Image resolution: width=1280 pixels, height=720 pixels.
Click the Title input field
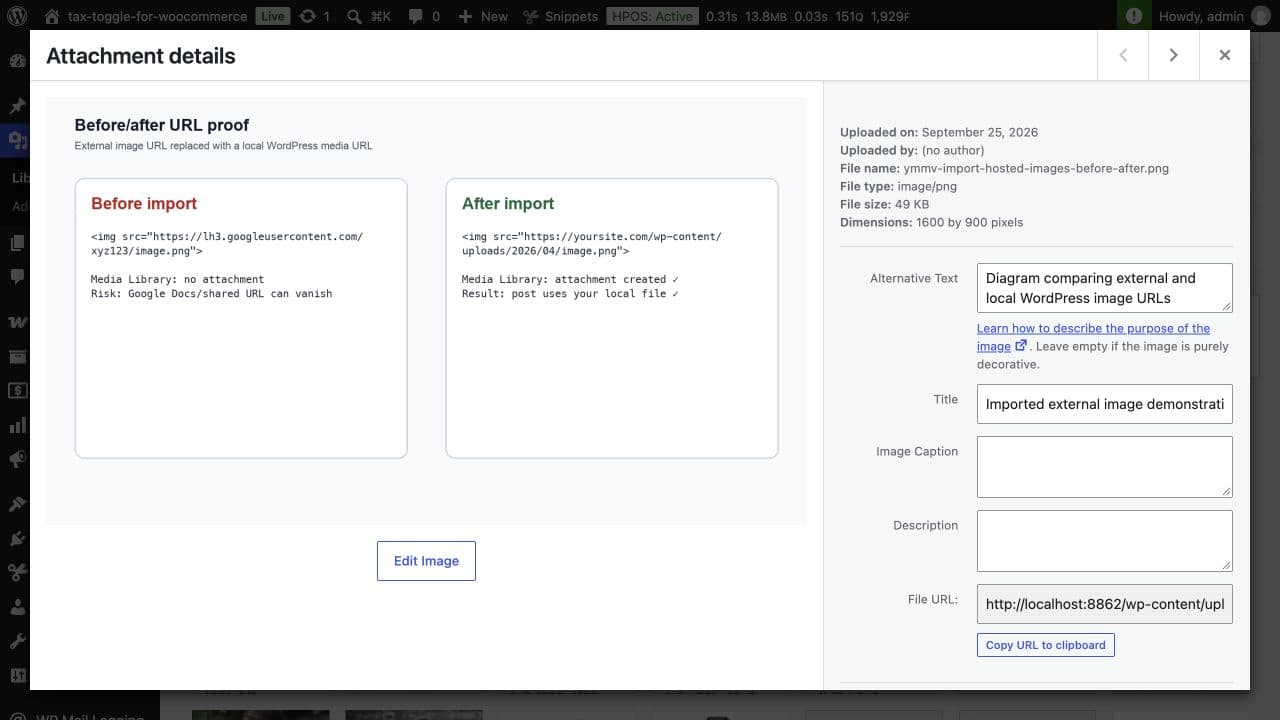click(1105, 404)
